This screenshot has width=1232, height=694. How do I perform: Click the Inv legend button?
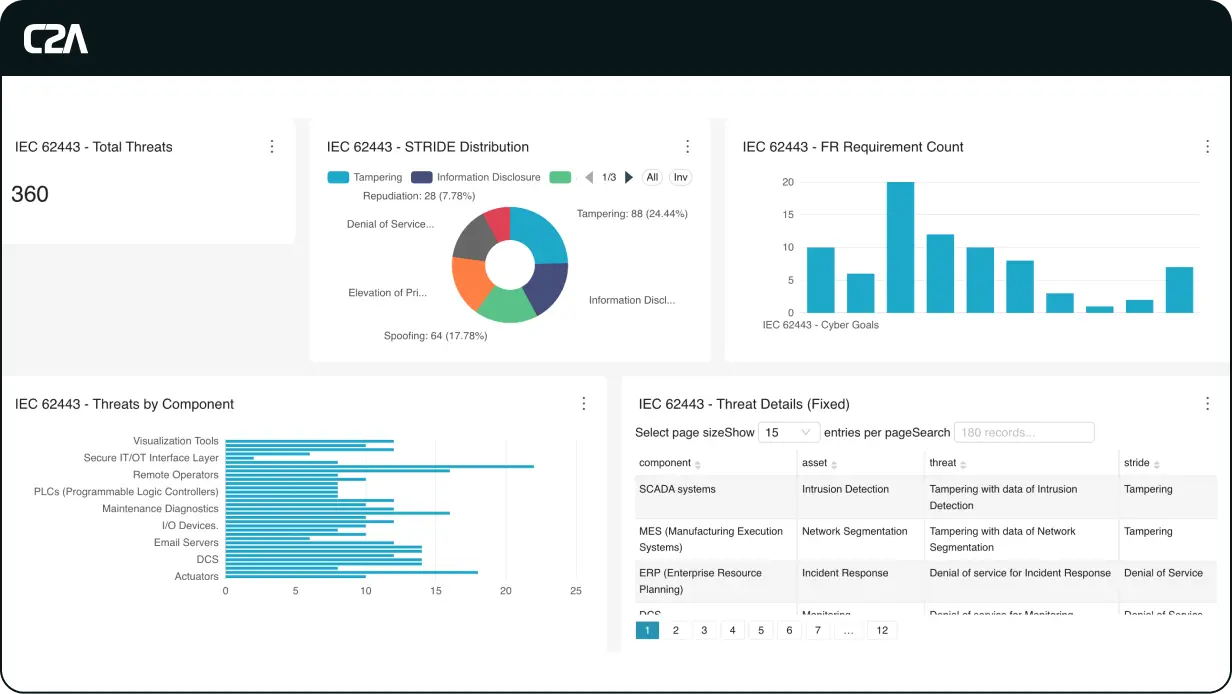(681, 177)
